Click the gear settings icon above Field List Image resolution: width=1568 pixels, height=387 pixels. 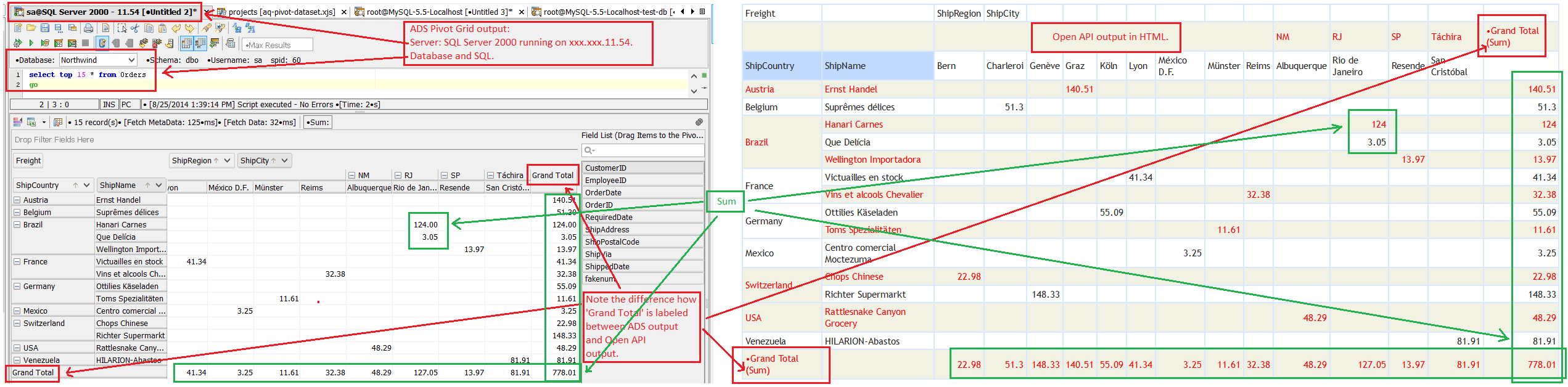(x=699, y=122)
